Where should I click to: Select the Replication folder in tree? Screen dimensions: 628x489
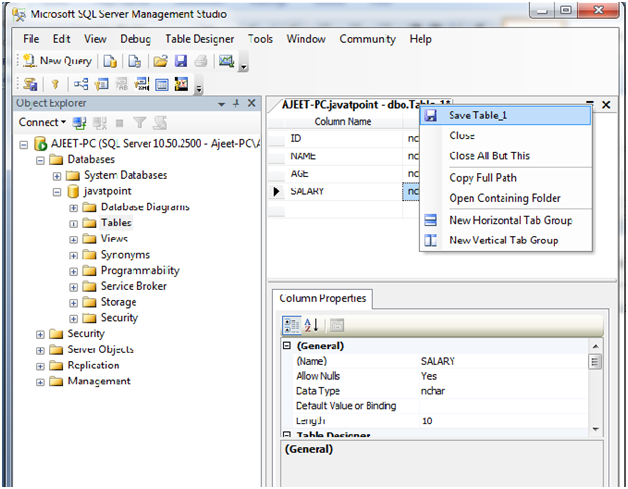click(93, 365)
